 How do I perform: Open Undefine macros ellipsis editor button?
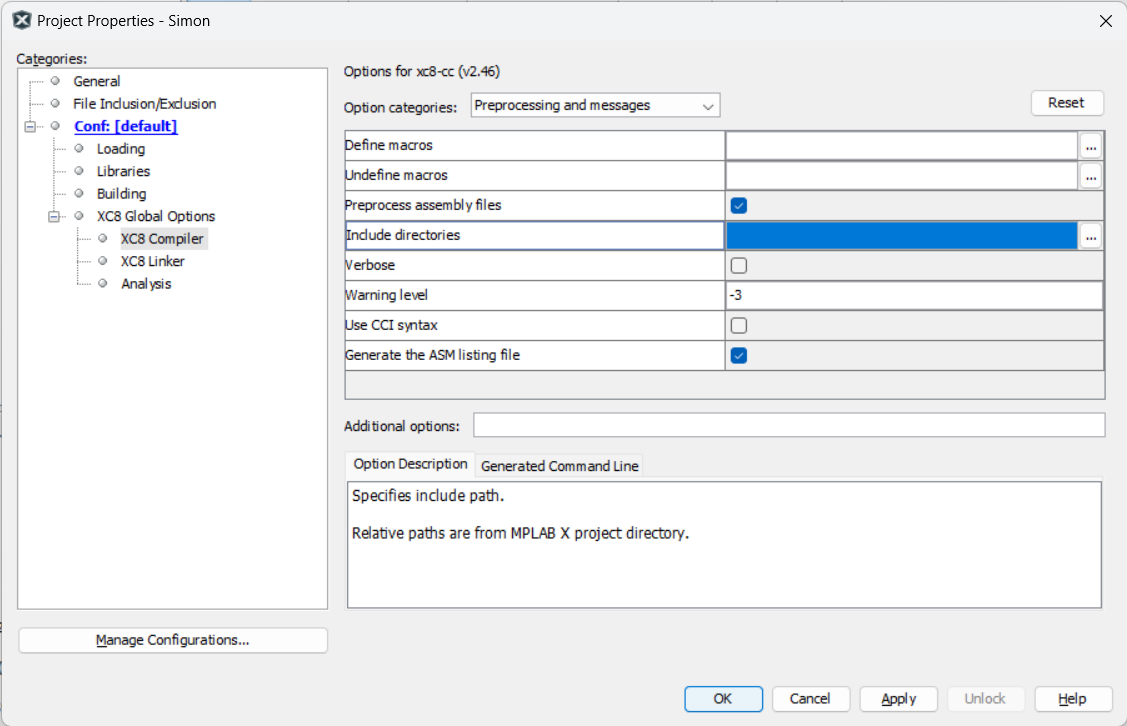tap(1091, 175)
